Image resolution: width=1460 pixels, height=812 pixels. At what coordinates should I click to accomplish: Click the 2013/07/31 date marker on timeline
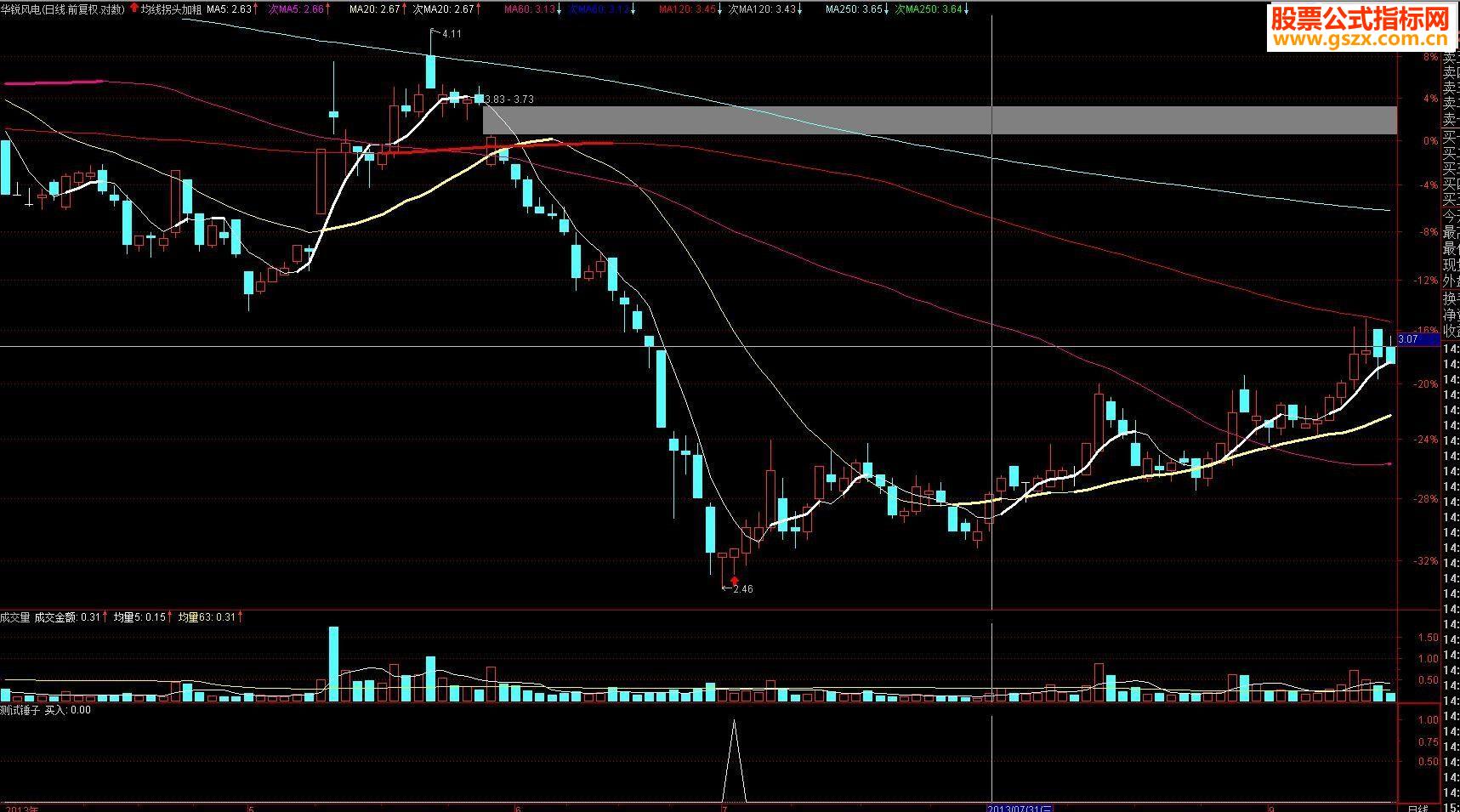point(1020,808)
